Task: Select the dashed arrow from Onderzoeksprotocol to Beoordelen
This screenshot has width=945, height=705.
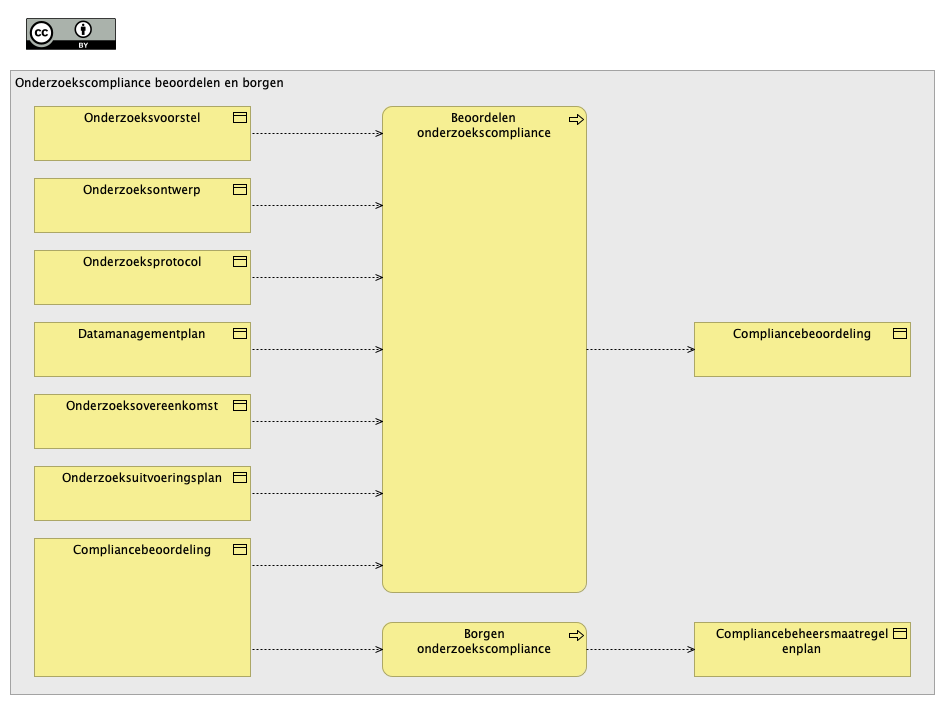Action: (317, 277)
